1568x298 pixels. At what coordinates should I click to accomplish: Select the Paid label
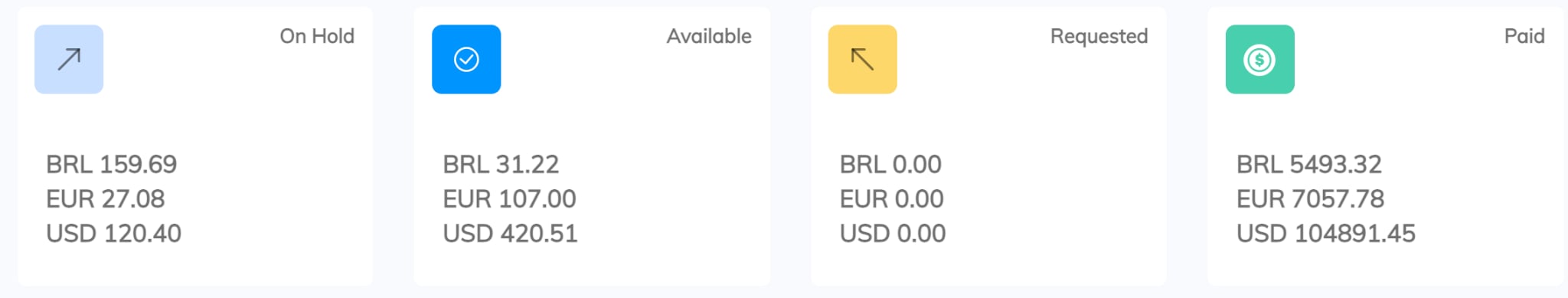pyautogui.click(x=1524, y=36)
